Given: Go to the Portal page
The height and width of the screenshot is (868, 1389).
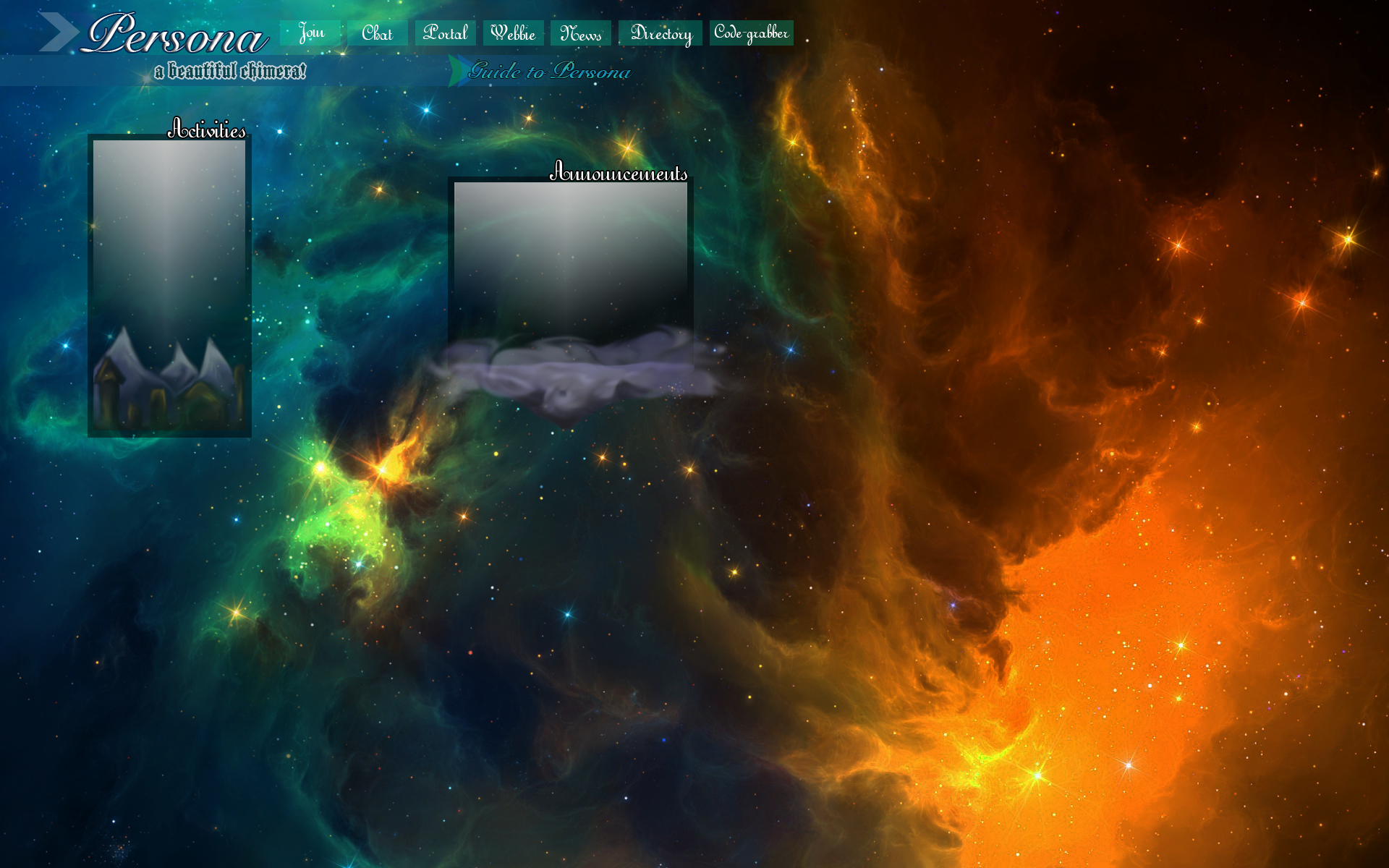Looking at the screenshot, I should 445,33.
